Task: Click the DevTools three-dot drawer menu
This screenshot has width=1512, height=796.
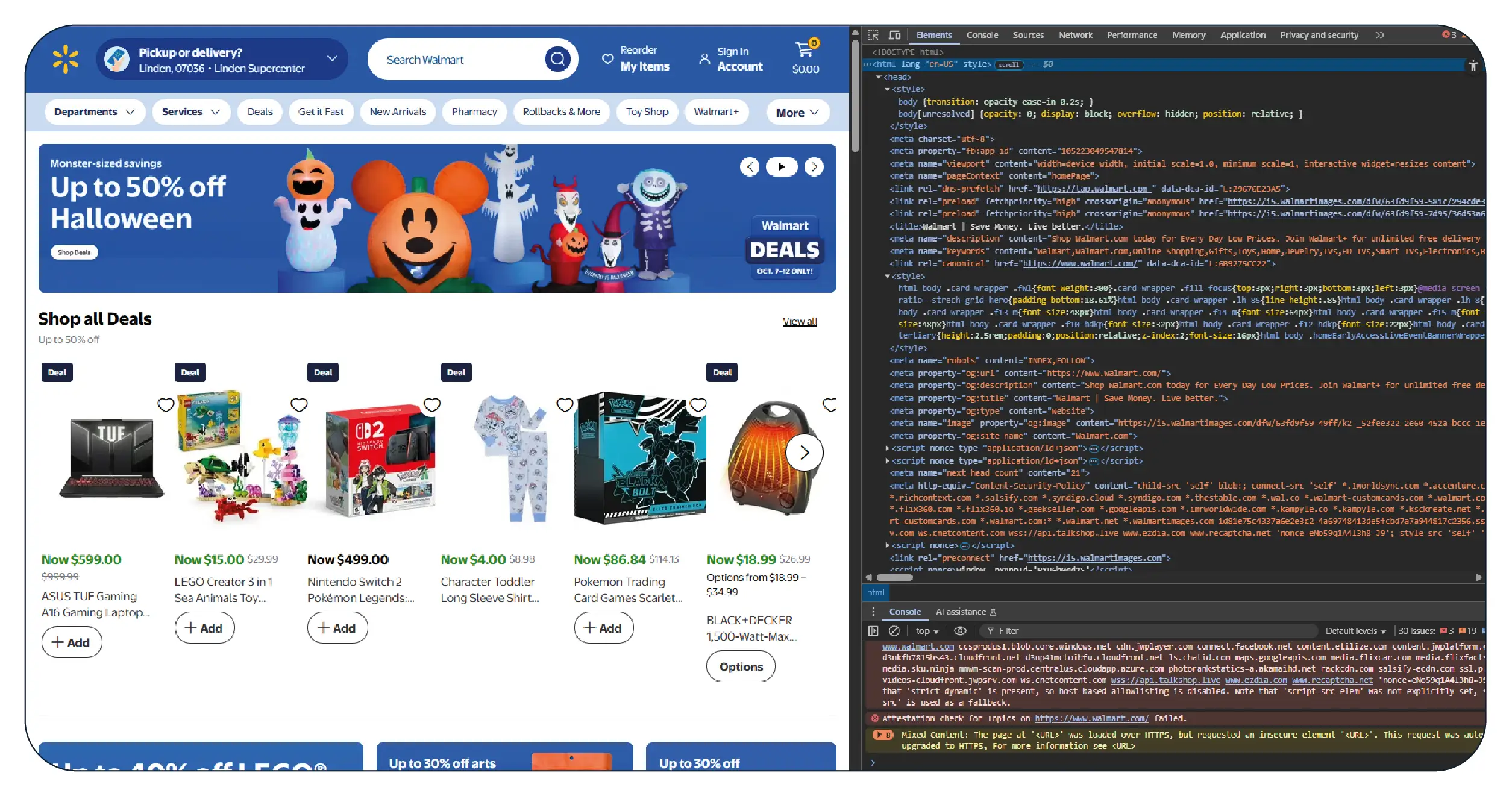Action: 873,612
